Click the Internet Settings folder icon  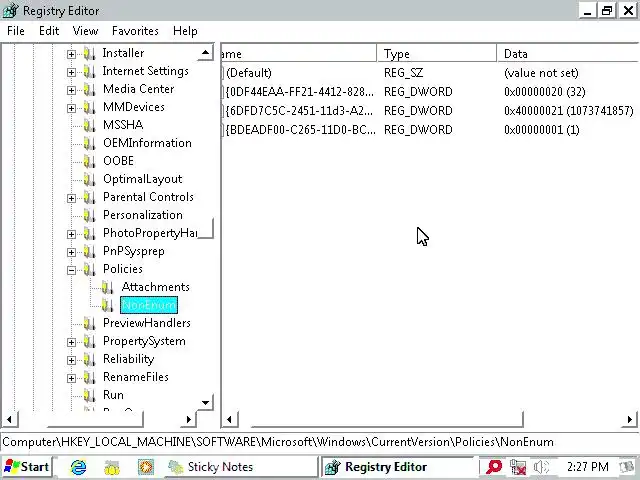coord(89,71)
